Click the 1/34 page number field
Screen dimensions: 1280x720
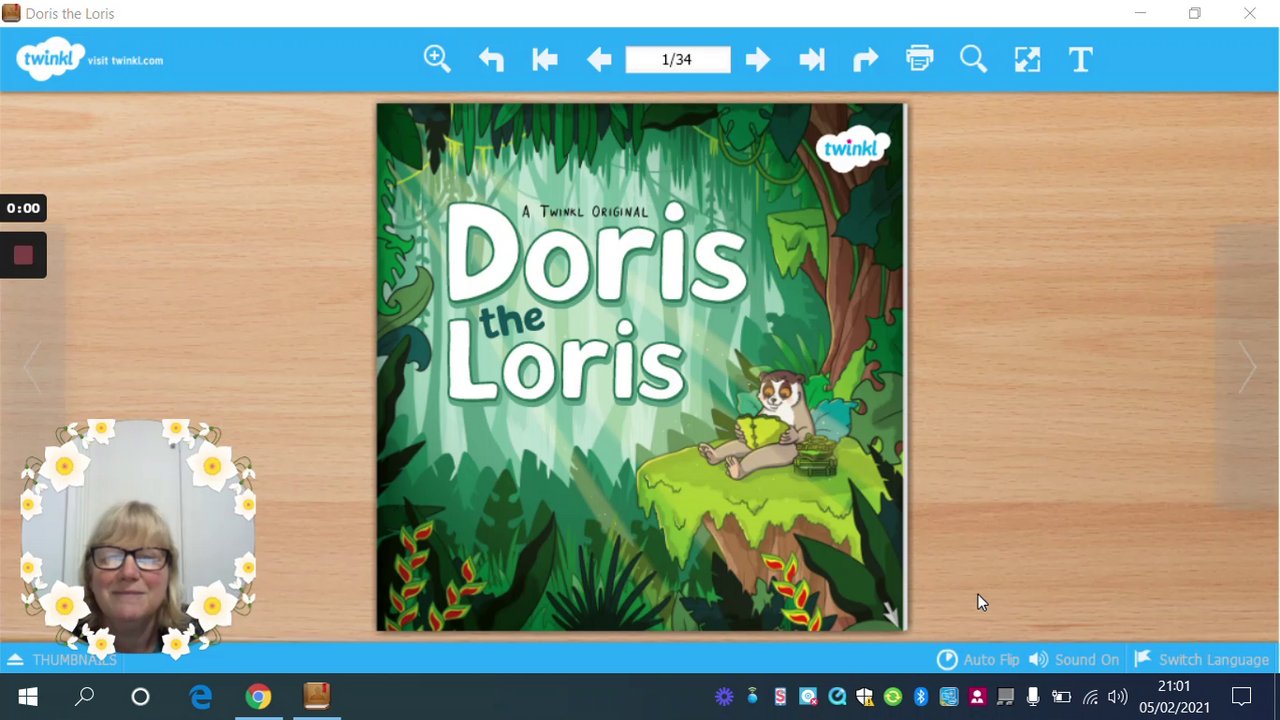[678, 60]
